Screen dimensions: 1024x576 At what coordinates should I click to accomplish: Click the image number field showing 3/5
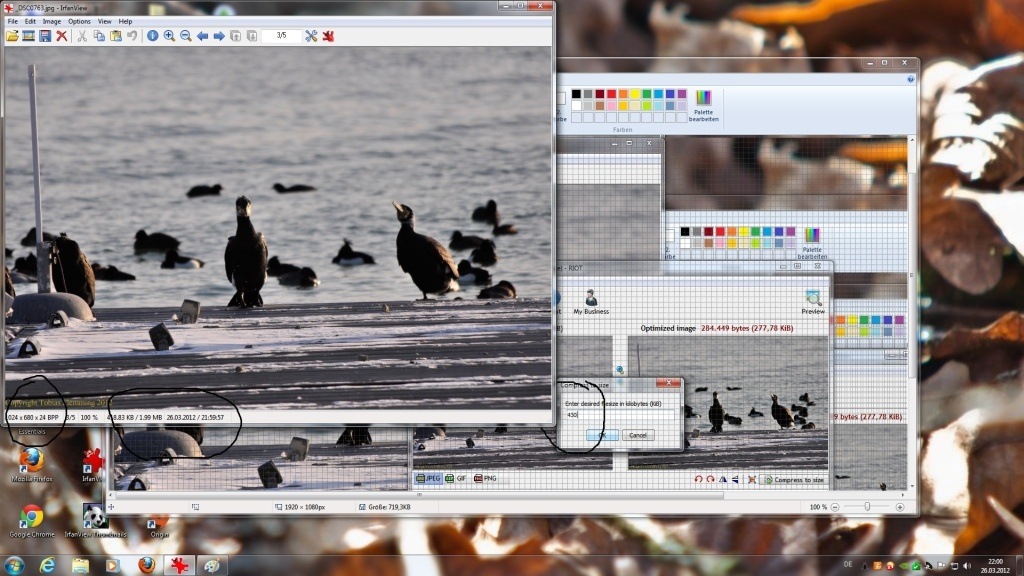pos(281,36)
